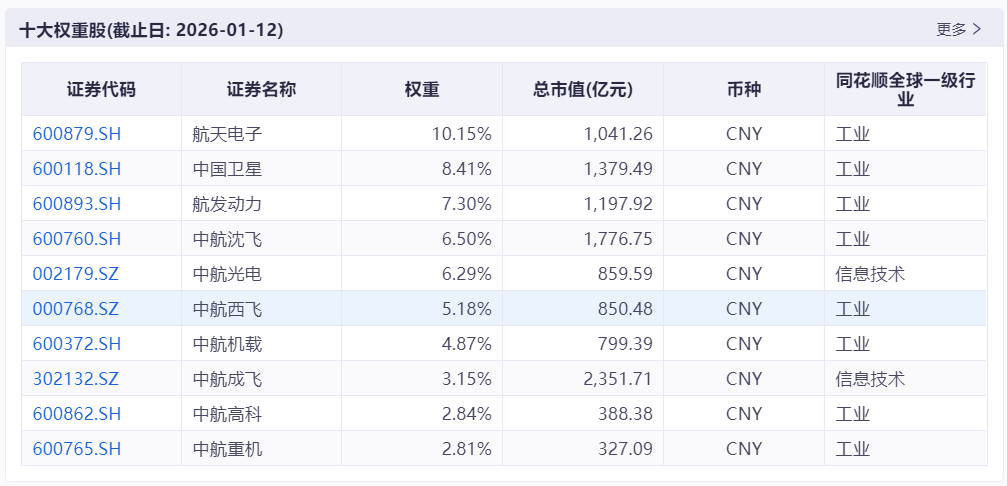Click the 十大权重股 section title
Screen dimensions: 1007x486
[x=151, y=31]
